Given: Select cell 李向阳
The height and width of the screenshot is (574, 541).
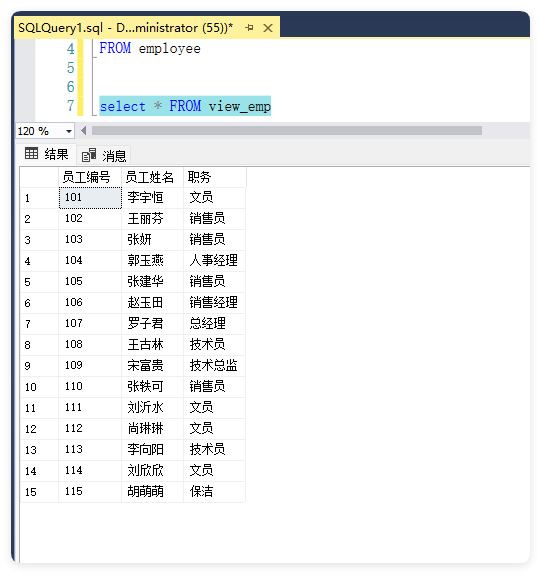Looking at the screenshot, I should (152, 450).
